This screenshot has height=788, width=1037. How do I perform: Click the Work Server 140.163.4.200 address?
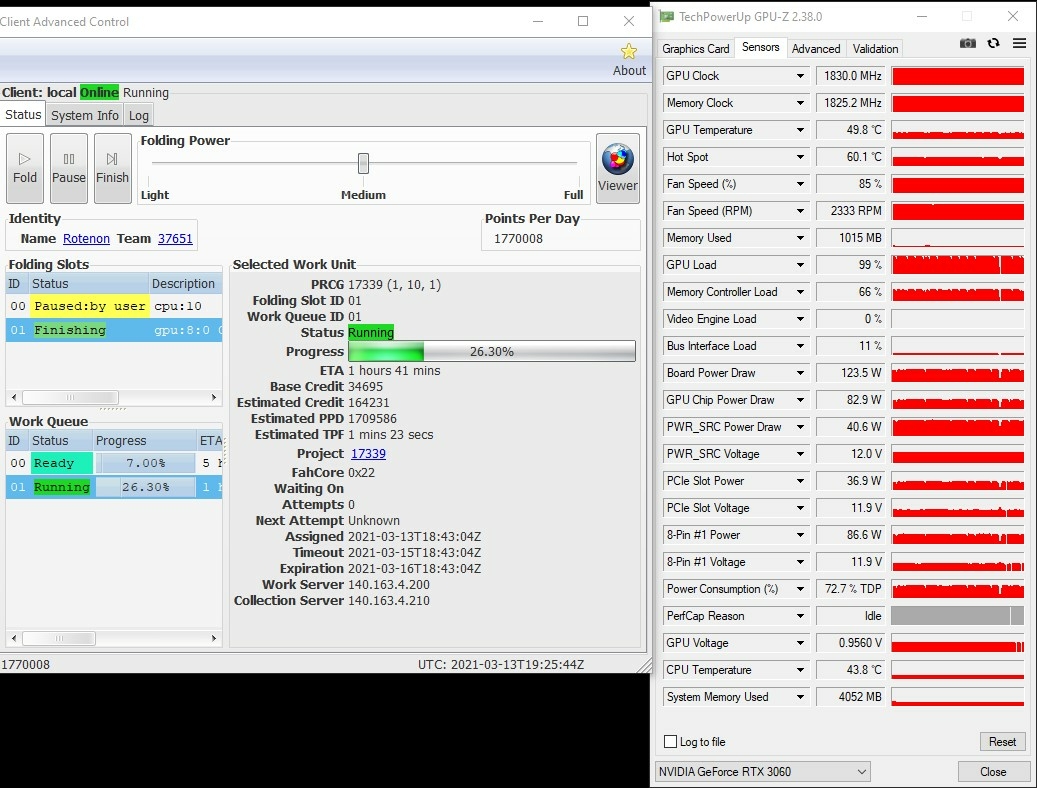389,585
